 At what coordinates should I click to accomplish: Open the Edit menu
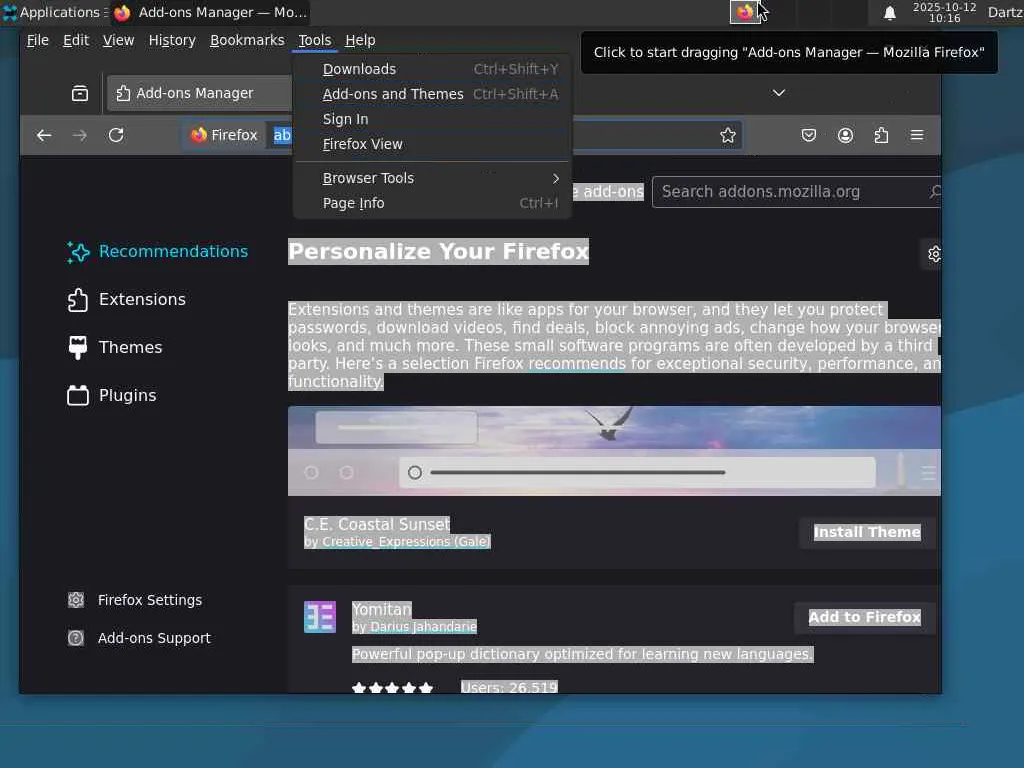pyautogui.click(x=76, y=40)
